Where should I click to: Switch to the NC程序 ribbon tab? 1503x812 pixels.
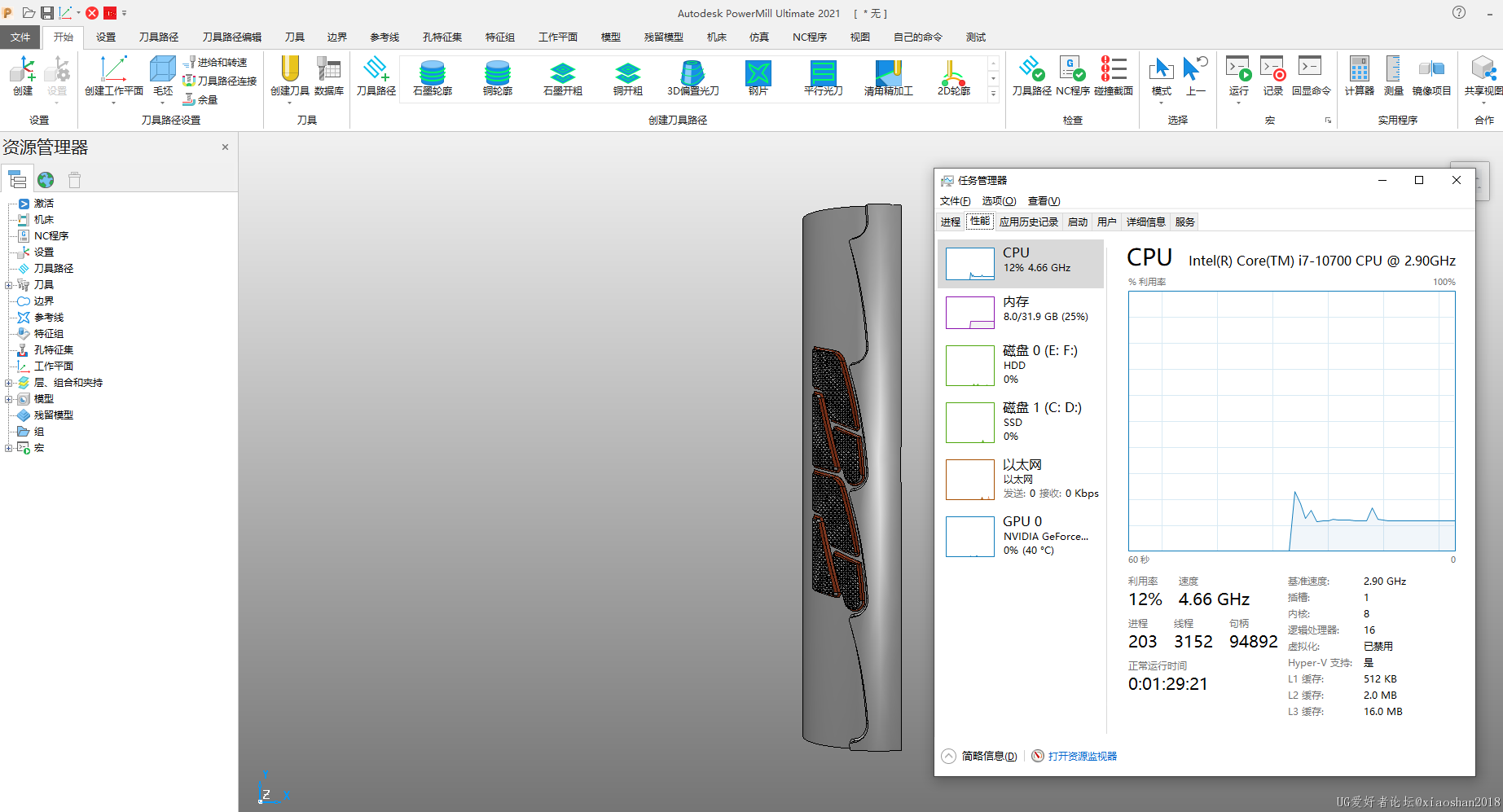810,37
